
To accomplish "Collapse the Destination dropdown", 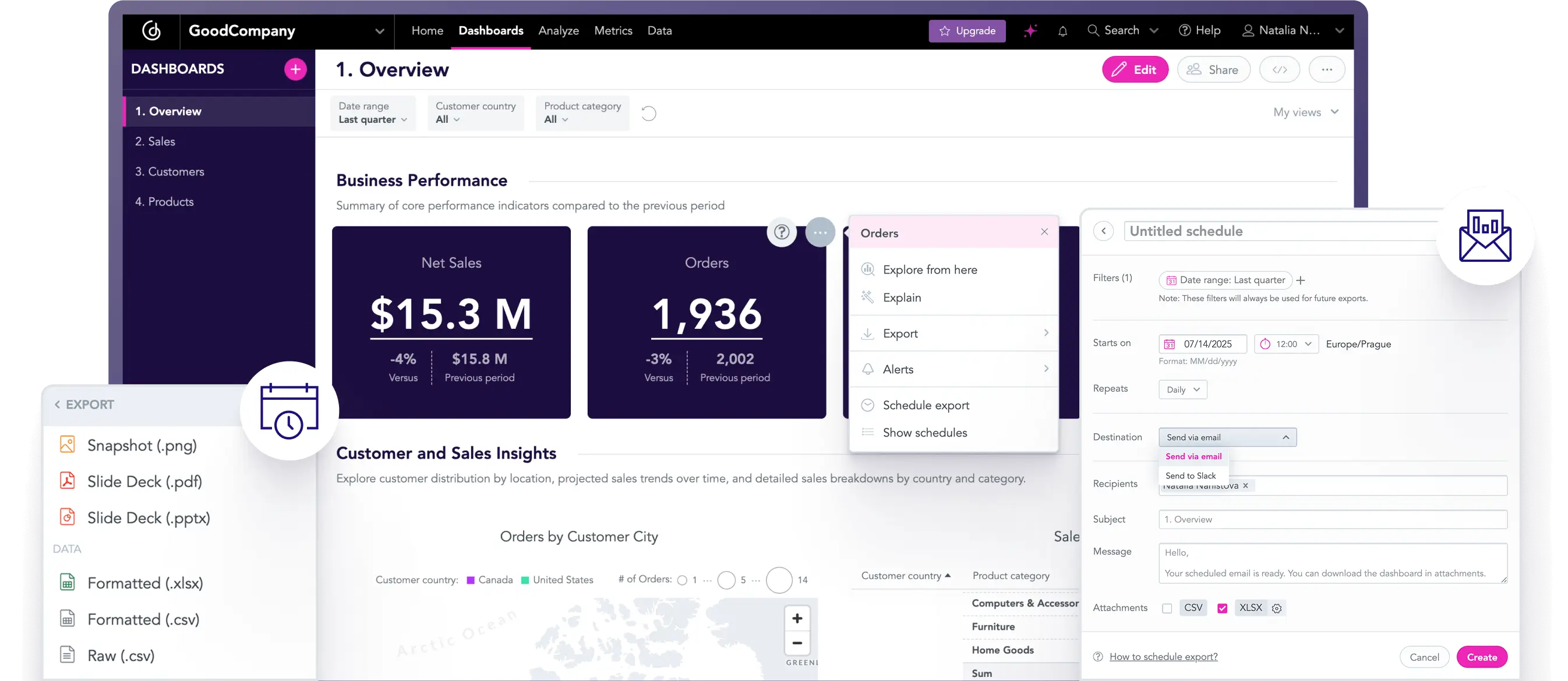I will click(x=1227, y=437).
